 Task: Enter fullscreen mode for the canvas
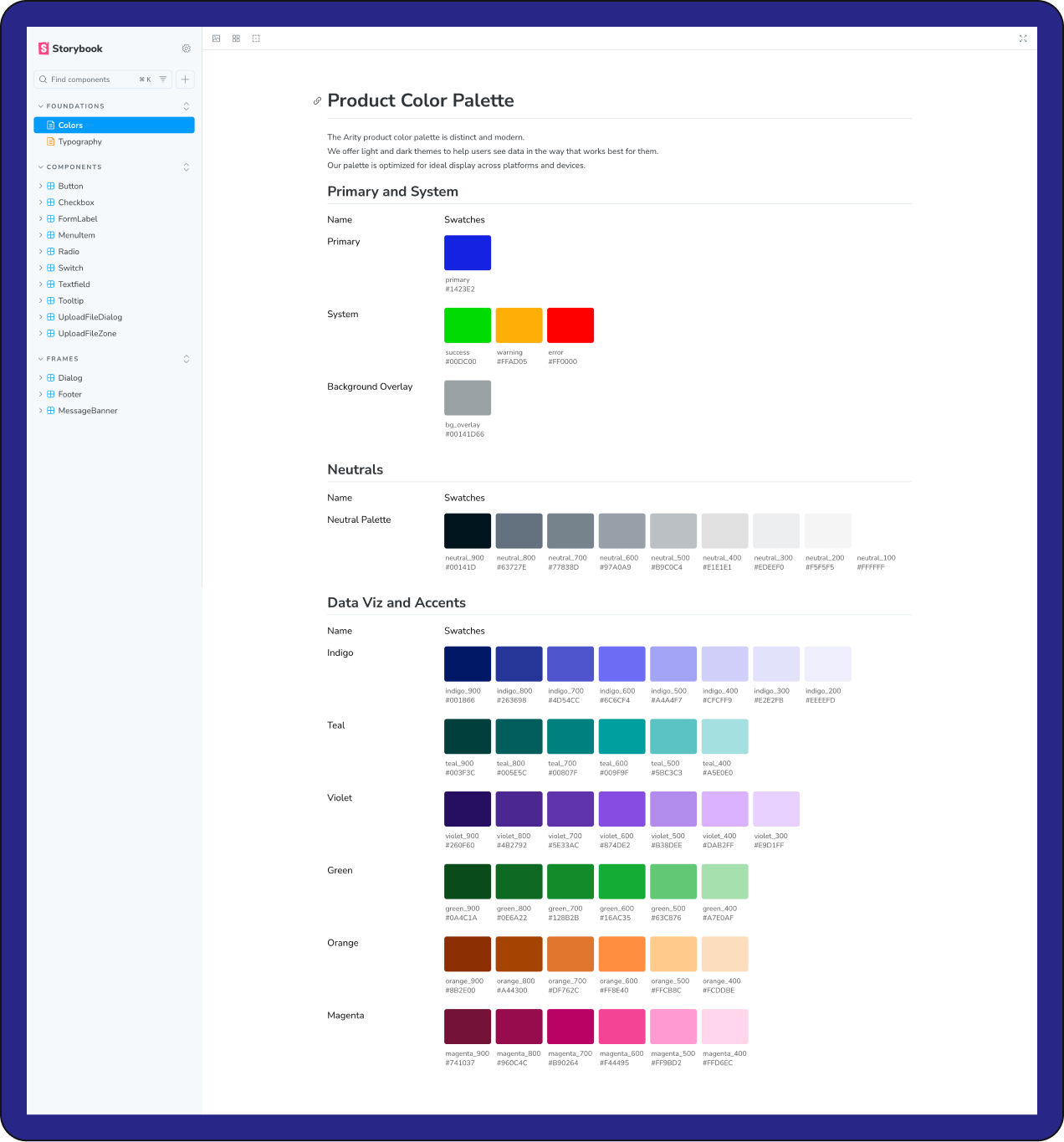[1023, 38]
